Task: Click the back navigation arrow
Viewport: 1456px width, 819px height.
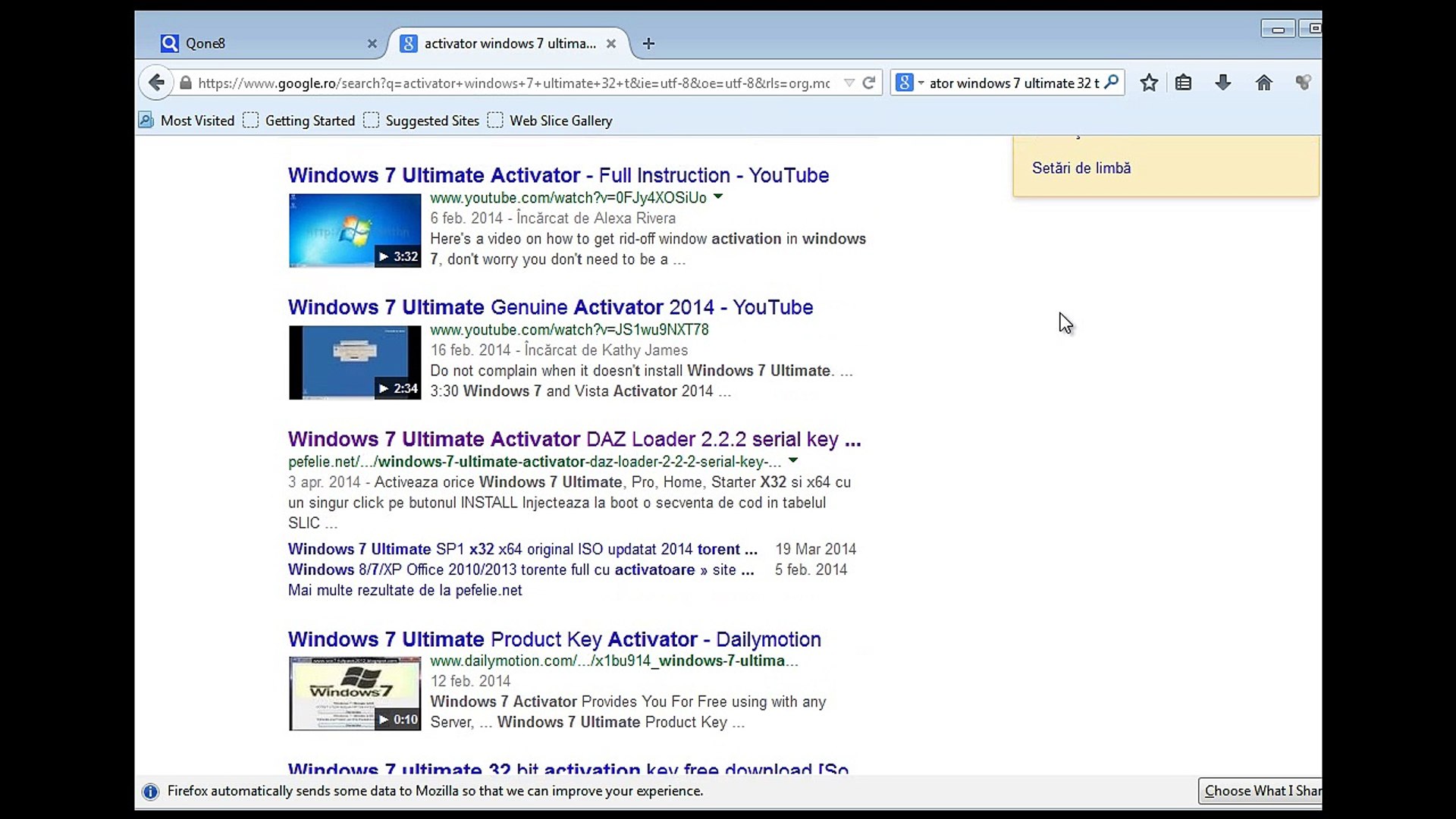Action: [x=156, y=83]
